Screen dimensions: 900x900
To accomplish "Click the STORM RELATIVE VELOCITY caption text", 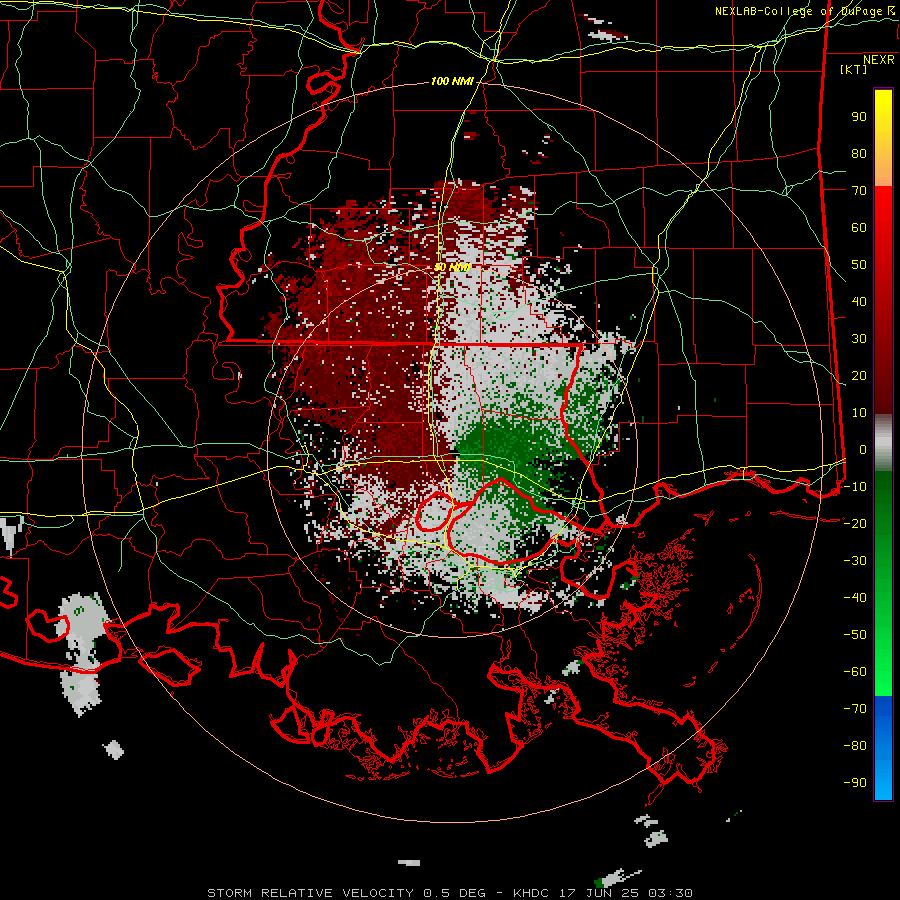I will click(x=310, y=893).
